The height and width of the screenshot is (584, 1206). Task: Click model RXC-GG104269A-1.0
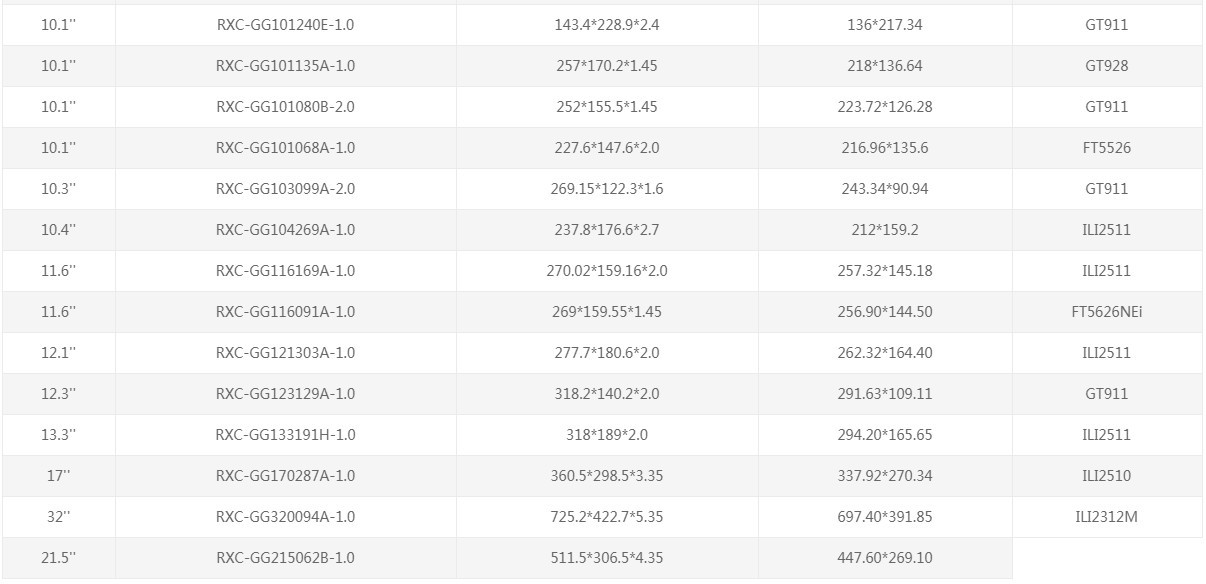coord(285,230)
